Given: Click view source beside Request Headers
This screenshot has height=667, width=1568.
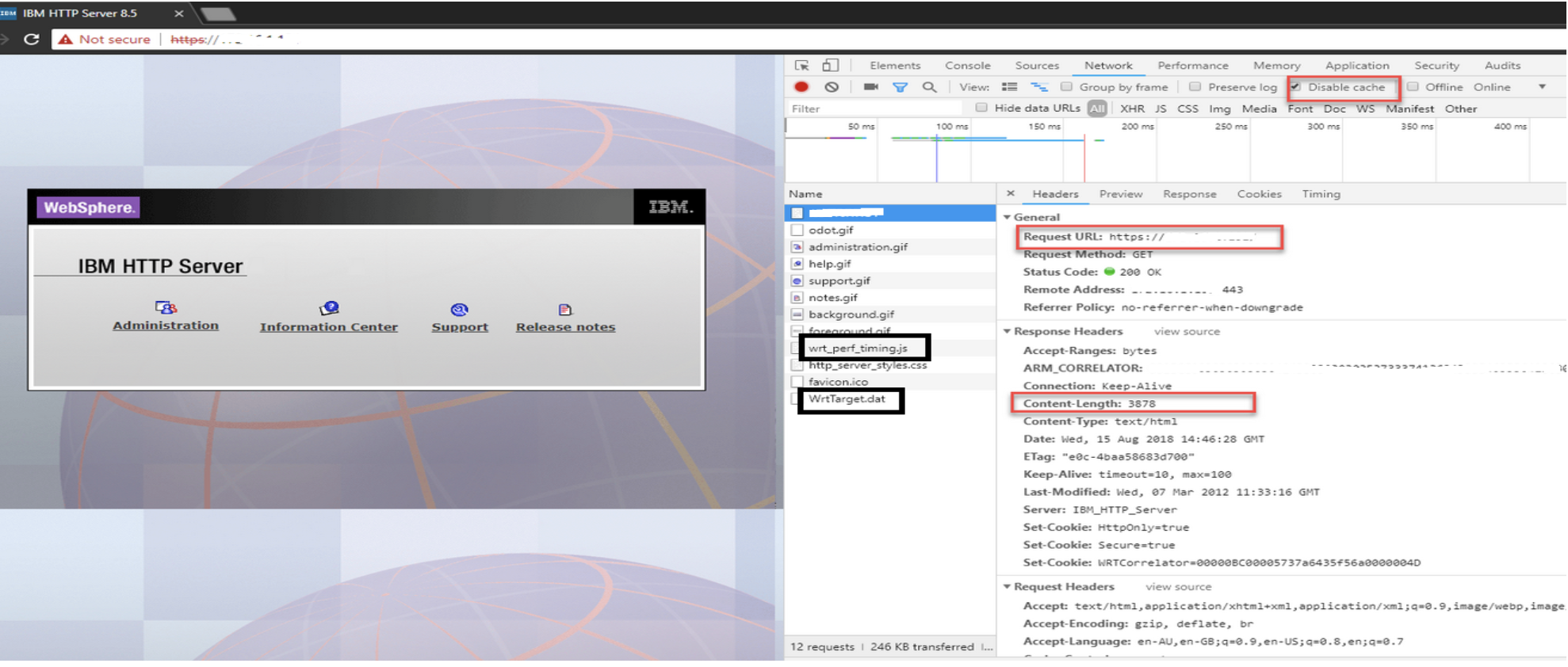Looking at the screenshot, I should pyautogui.click(x=1178, y=586).
